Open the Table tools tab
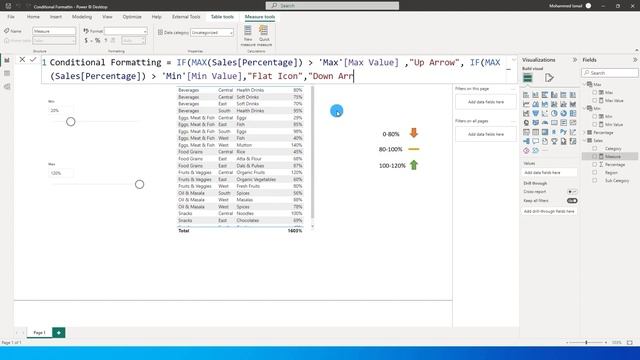640x360 pixels. tap(222, 17)
